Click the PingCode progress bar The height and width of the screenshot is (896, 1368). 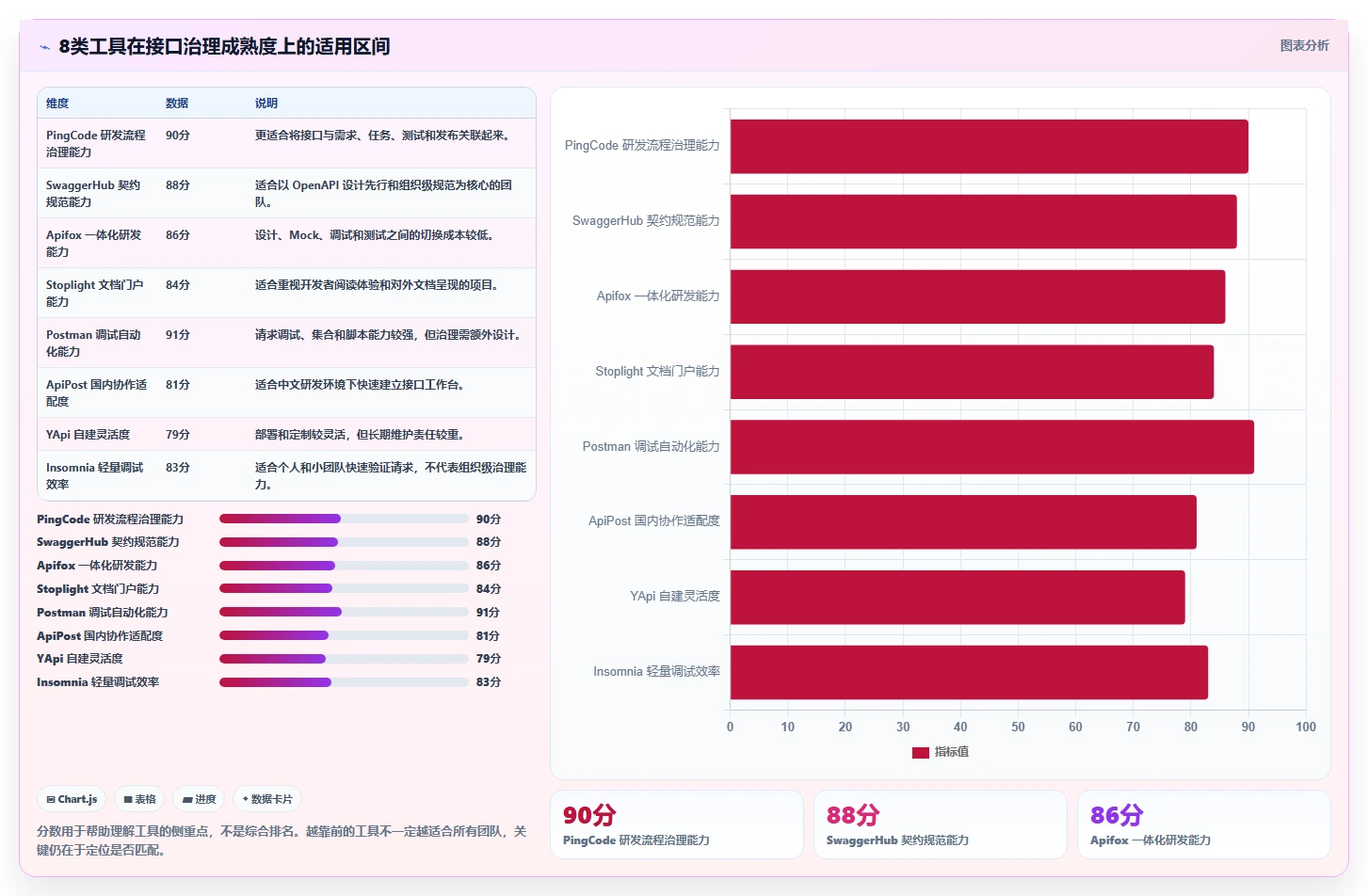(344, 519)
